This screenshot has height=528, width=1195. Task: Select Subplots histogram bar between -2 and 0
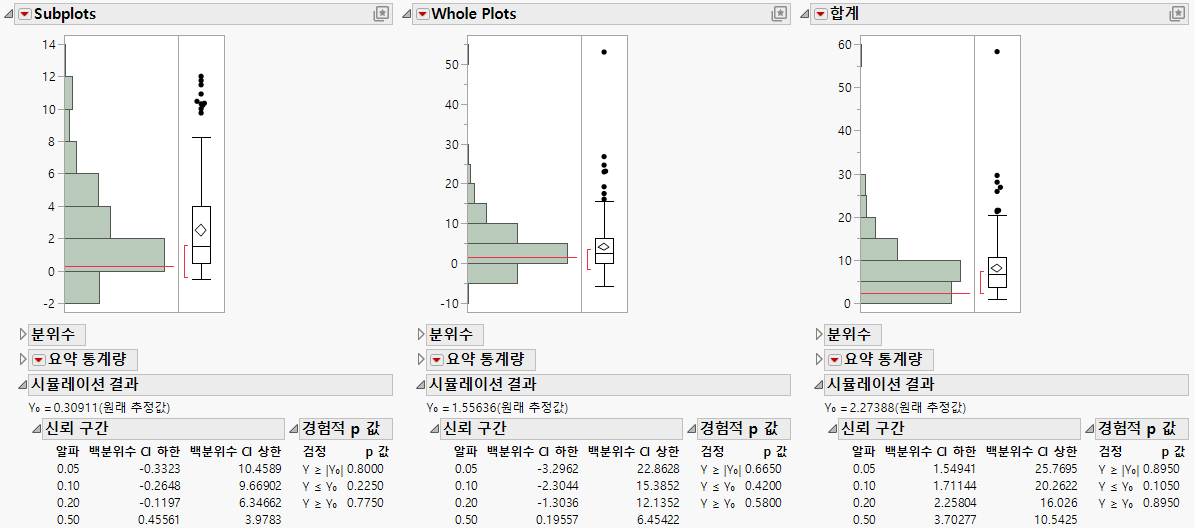pos(82,287)
